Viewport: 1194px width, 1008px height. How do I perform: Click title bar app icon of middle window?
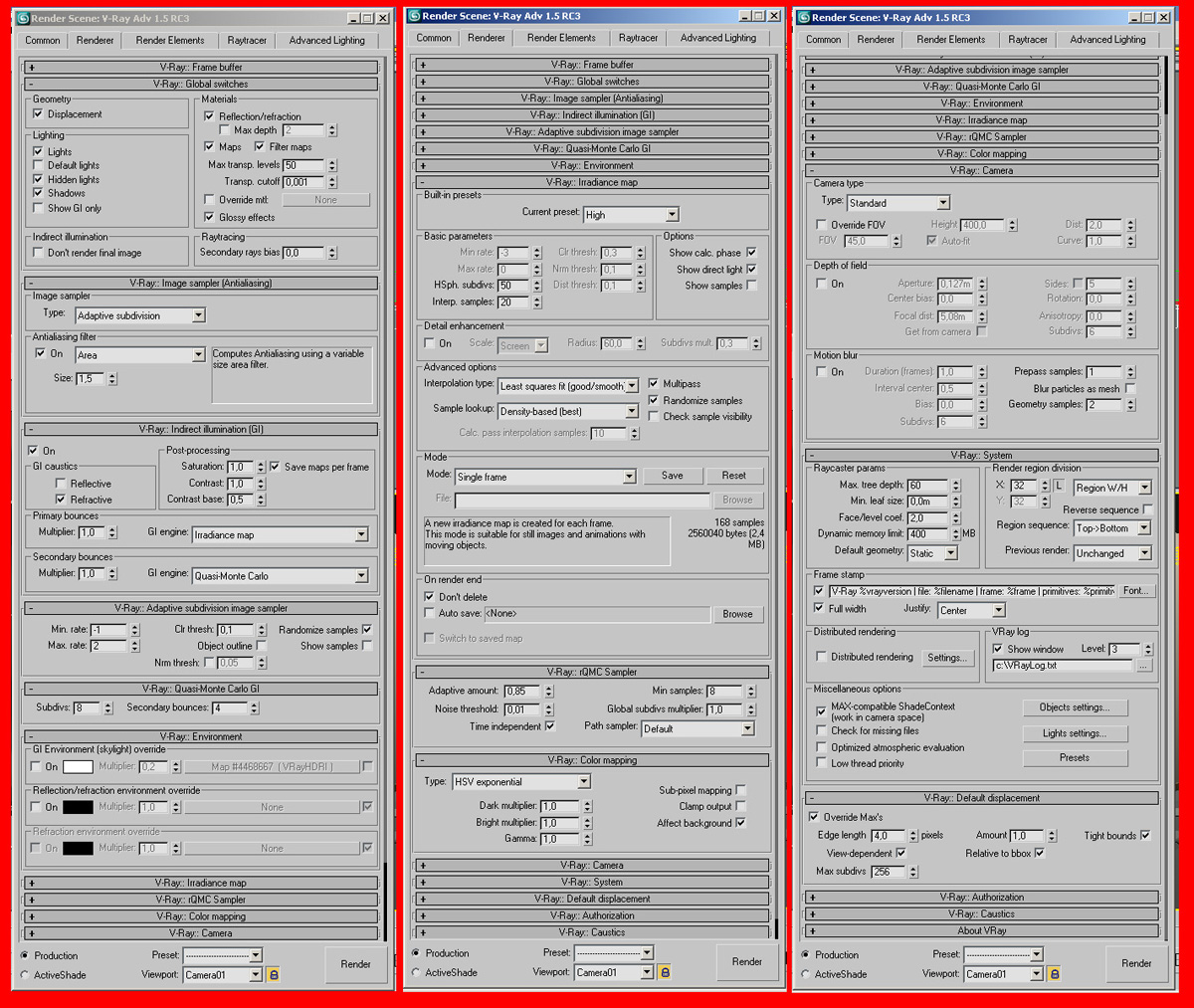point(414,16)
